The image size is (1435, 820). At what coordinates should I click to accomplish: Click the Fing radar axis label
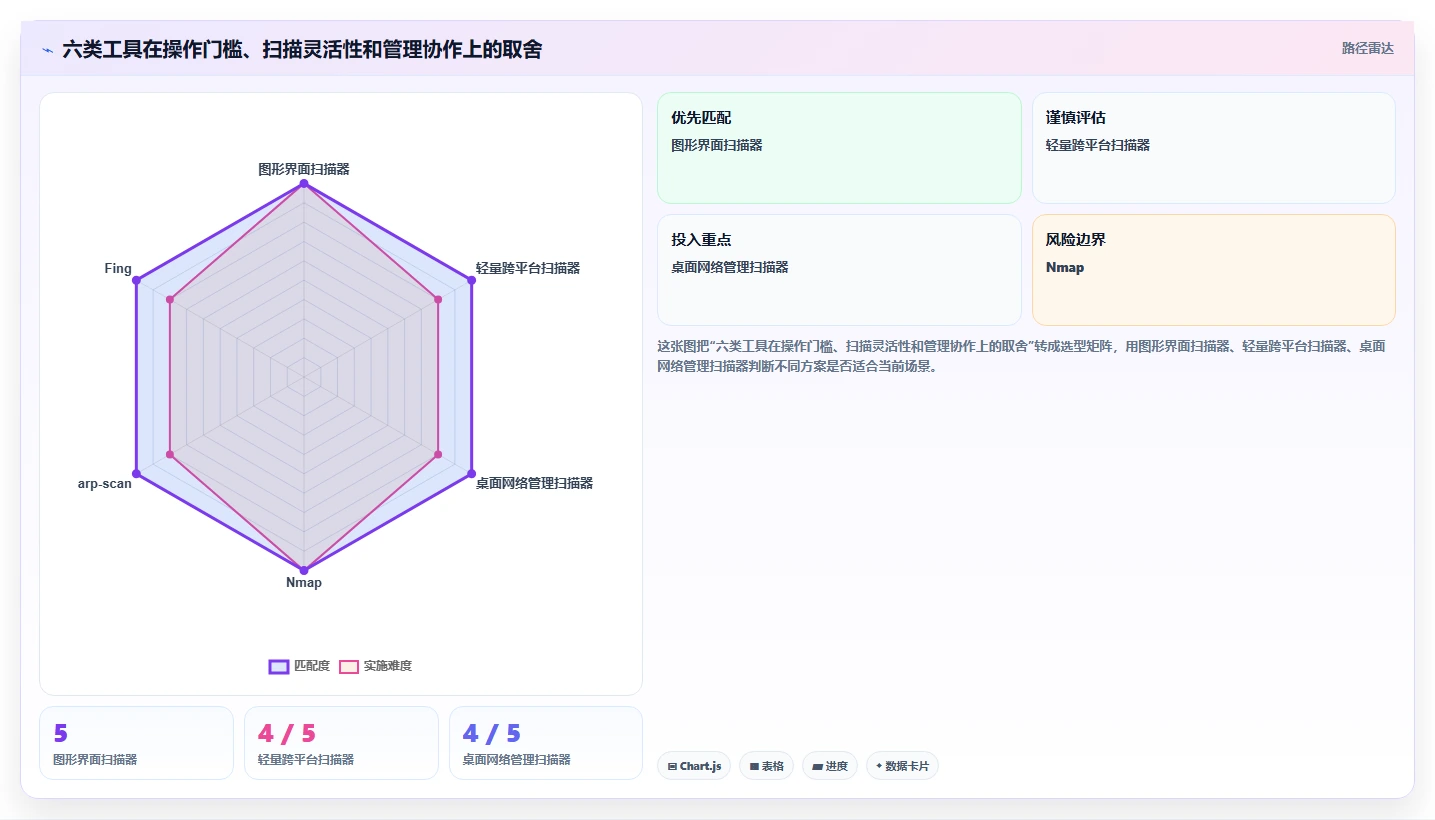[x=118, y=268]
